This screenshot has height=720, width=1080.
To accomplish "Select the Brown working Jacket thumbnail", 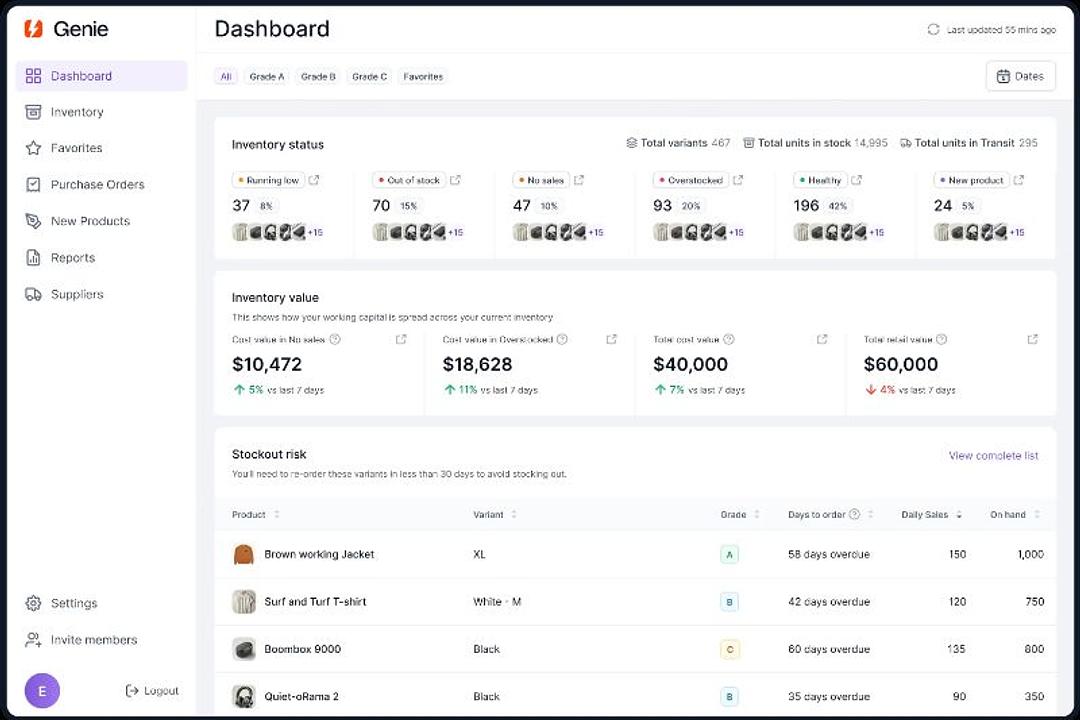I will click(243, 555).
